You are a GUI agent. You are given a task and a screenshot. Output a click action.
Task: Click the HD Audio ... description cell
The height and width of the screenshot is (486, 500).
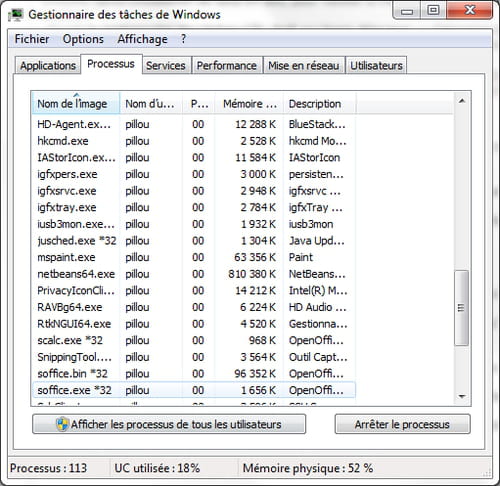(318, 307)
